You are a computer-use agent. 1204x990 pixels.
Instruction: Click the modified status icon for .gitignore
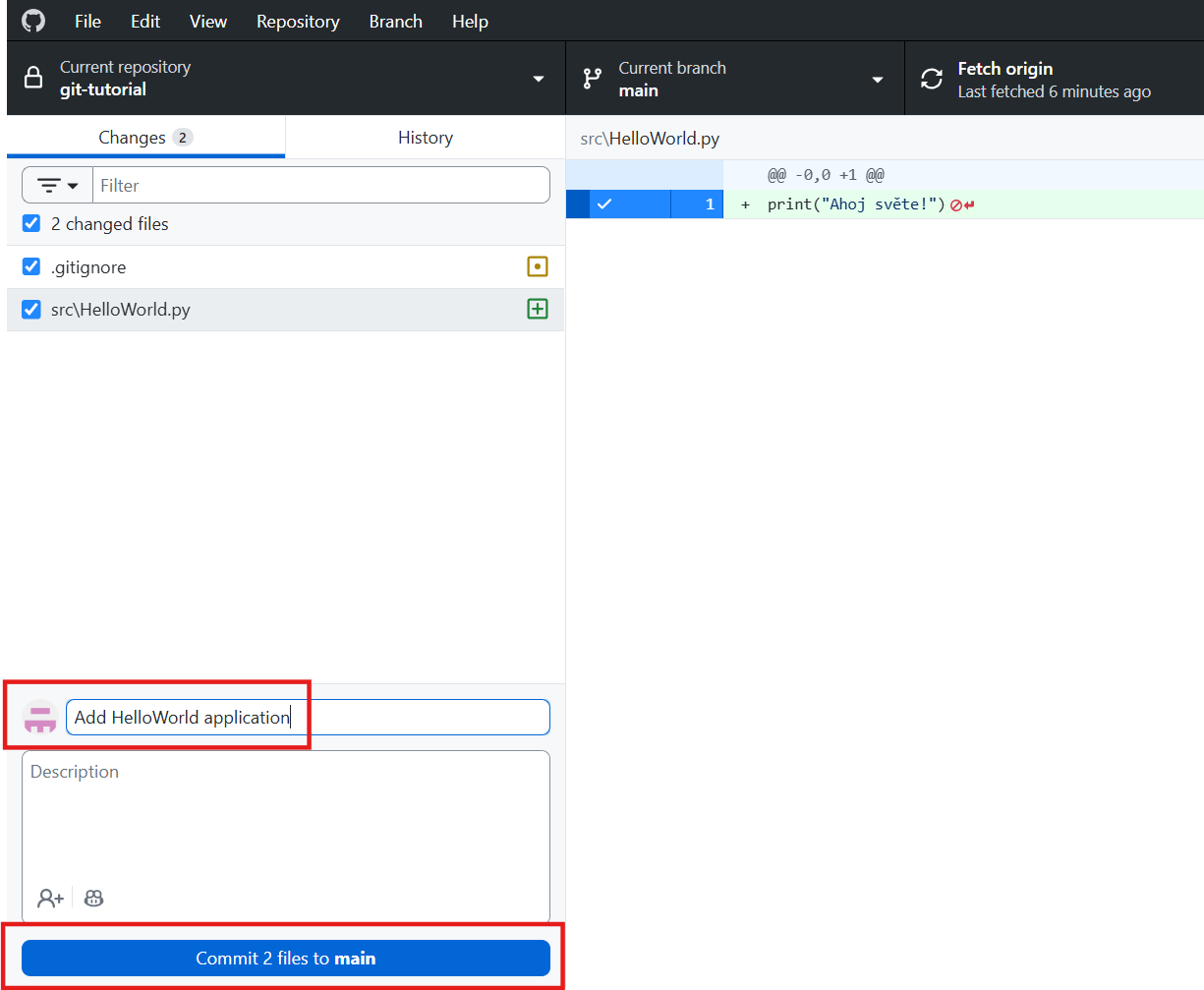tap(537, 266)
